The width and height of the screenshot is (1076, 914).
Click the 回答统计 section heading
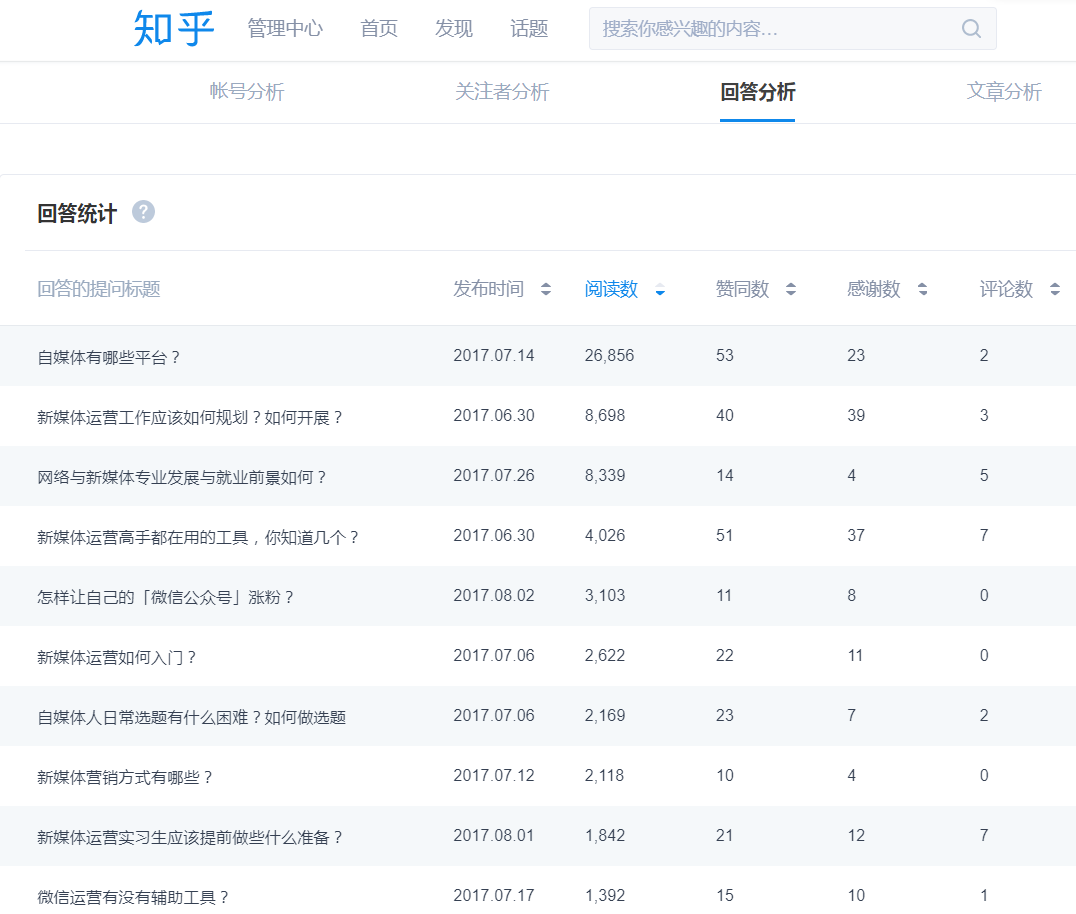point(77,213)
